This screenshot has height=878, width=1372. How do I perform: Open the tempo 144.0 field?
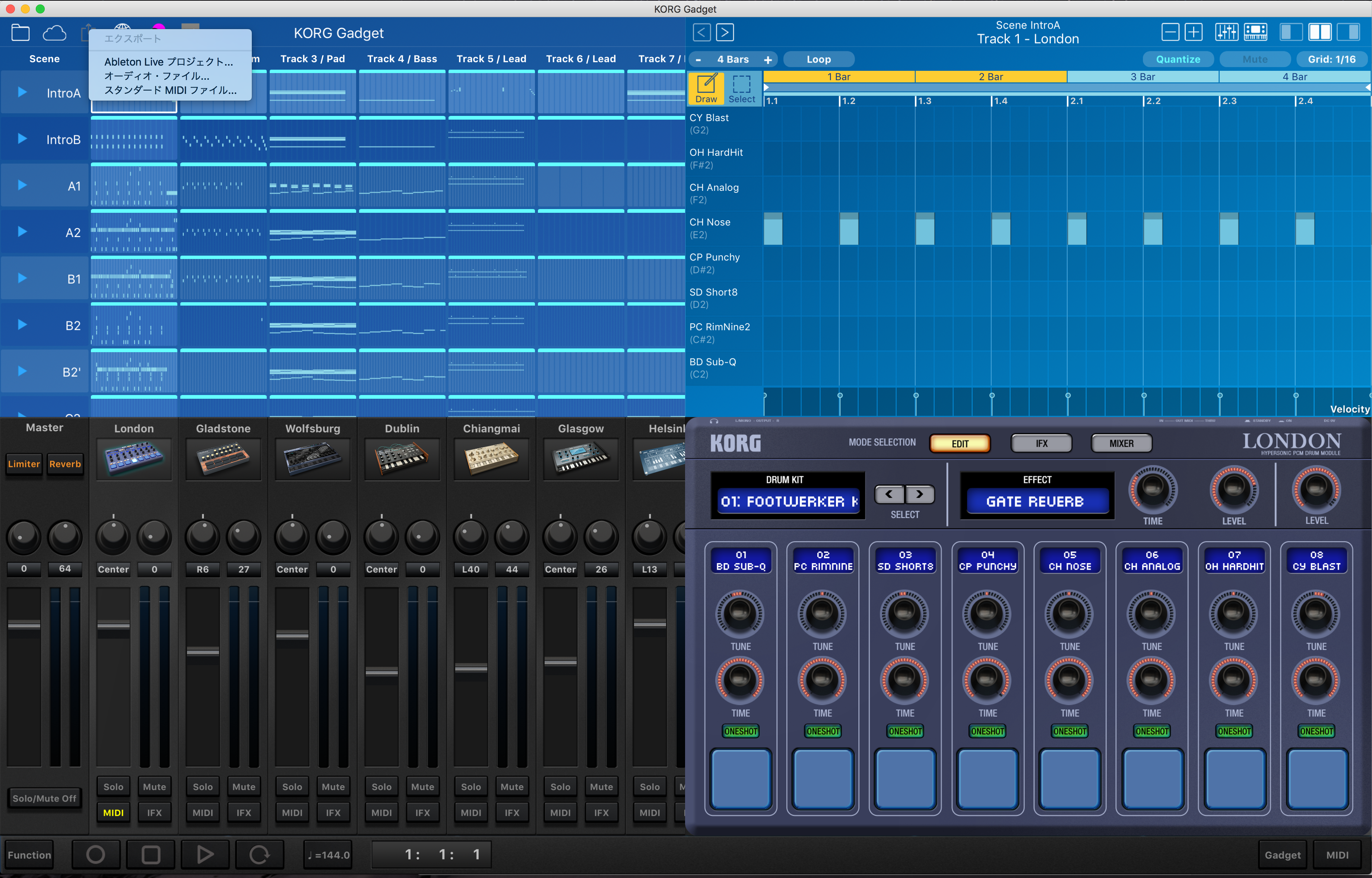tap(329, 855)
